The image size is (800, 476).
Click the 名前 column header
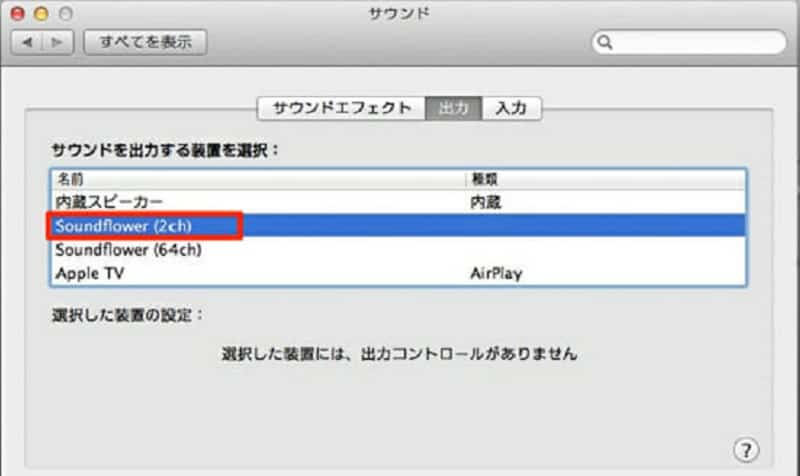click(x=258, y=179)
